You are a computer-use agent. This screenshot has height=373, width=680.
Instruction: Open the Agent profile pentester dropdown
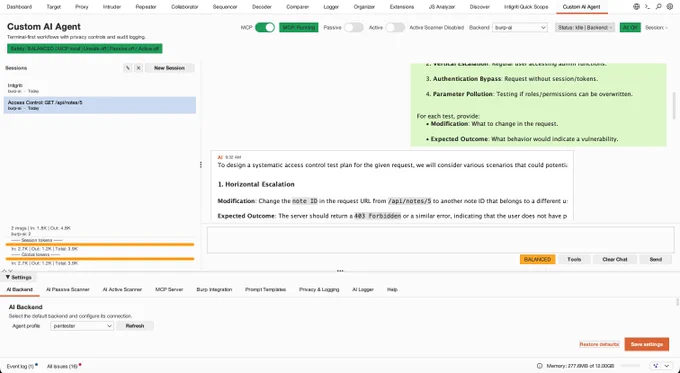(82, 326)
